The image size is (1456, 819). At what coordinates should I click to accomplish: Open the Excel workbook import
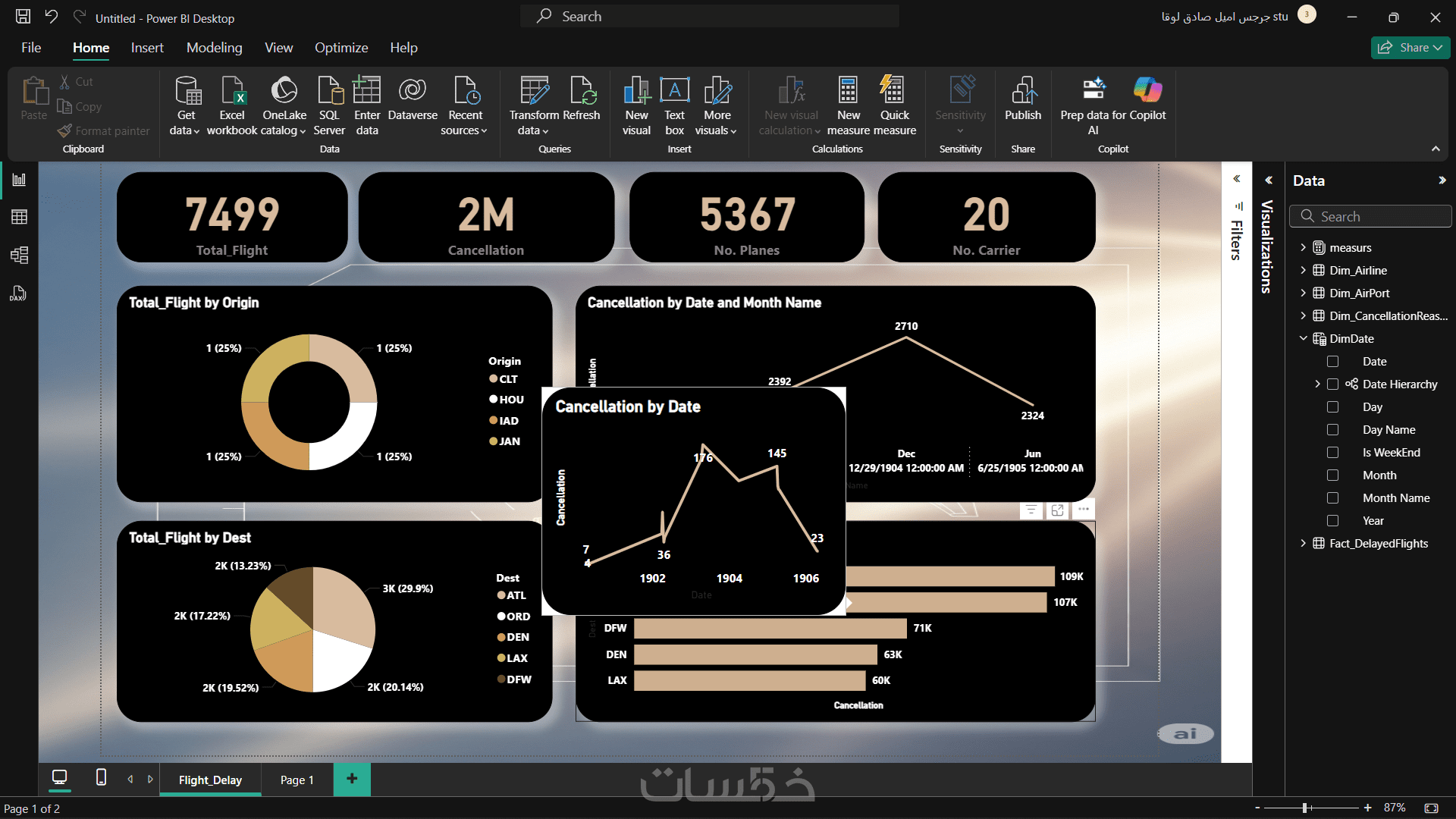[x=232, y=91]
